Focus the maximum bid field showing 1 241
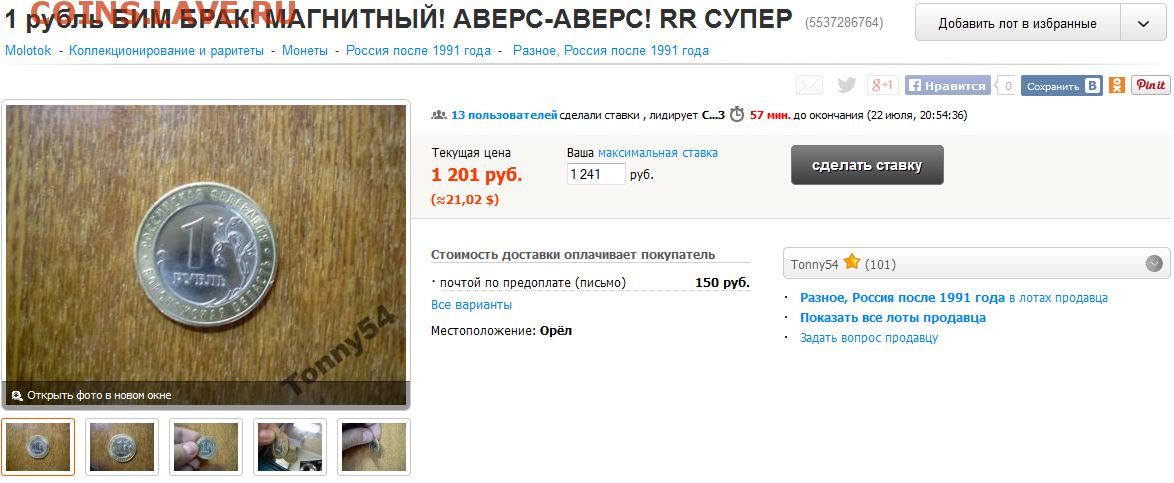The height and width of the screenshot is (483, 1174). [x=596, y=174]
